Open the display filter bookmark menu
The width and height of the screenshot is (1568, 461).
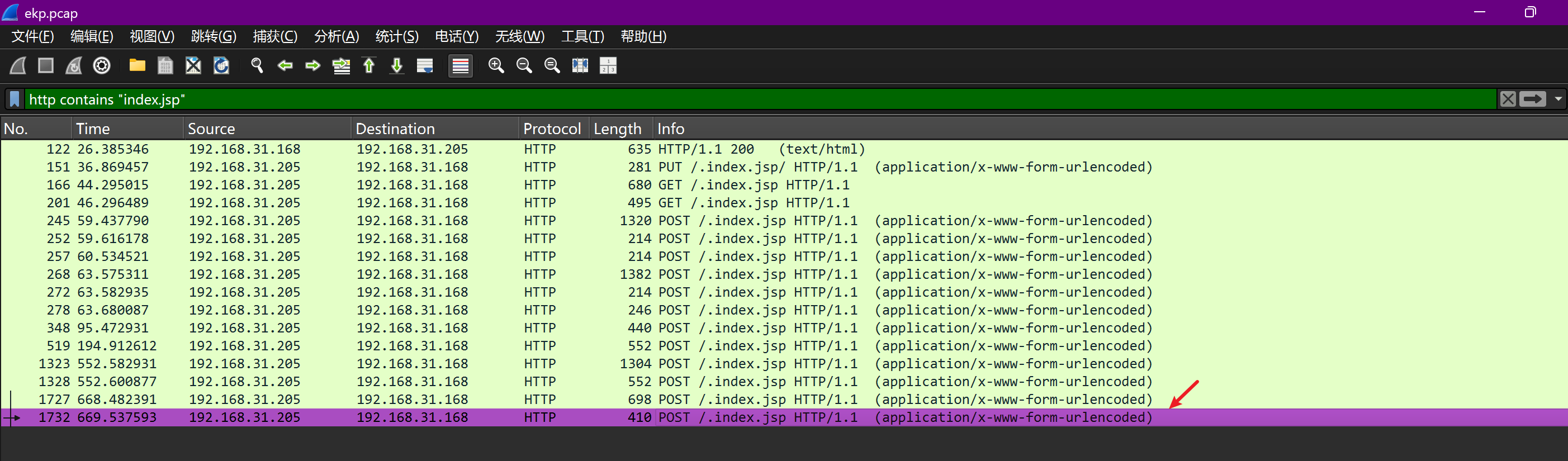point(15,99)
